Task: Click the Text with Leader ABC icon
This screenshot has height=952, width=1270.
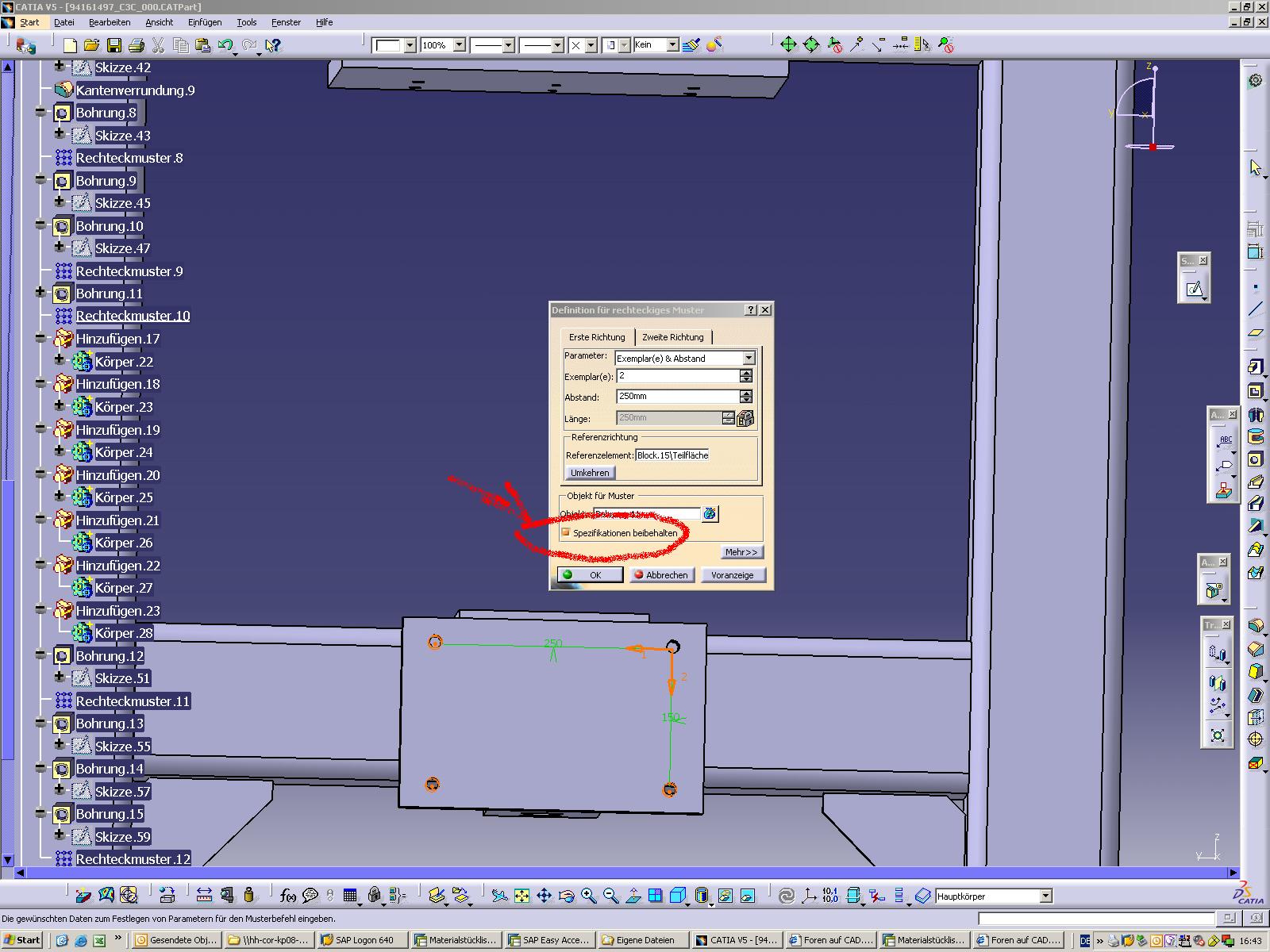Action: [x=1225, y=440]
